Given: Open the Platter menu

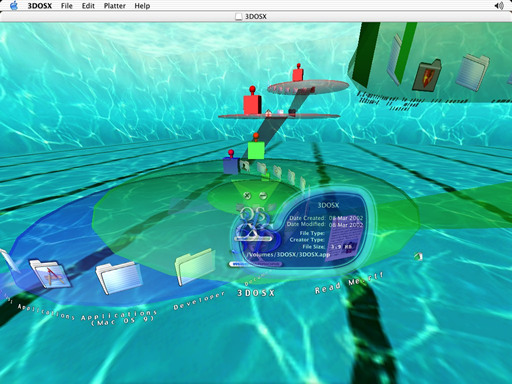Looking at the screenshot, I should (x=115, y=6).
